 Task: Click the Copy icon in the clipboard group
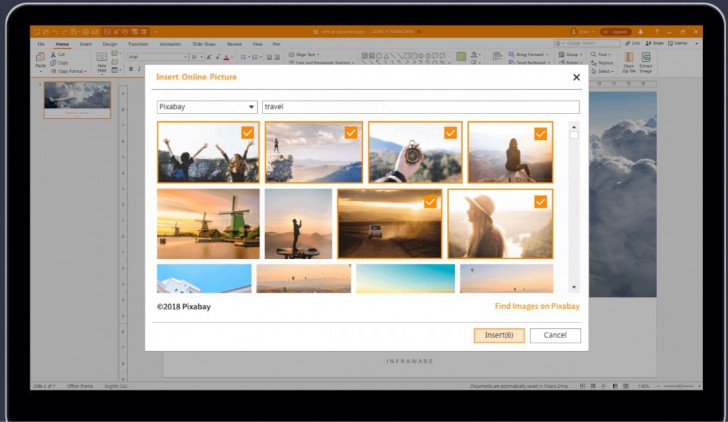pos(53,63)
